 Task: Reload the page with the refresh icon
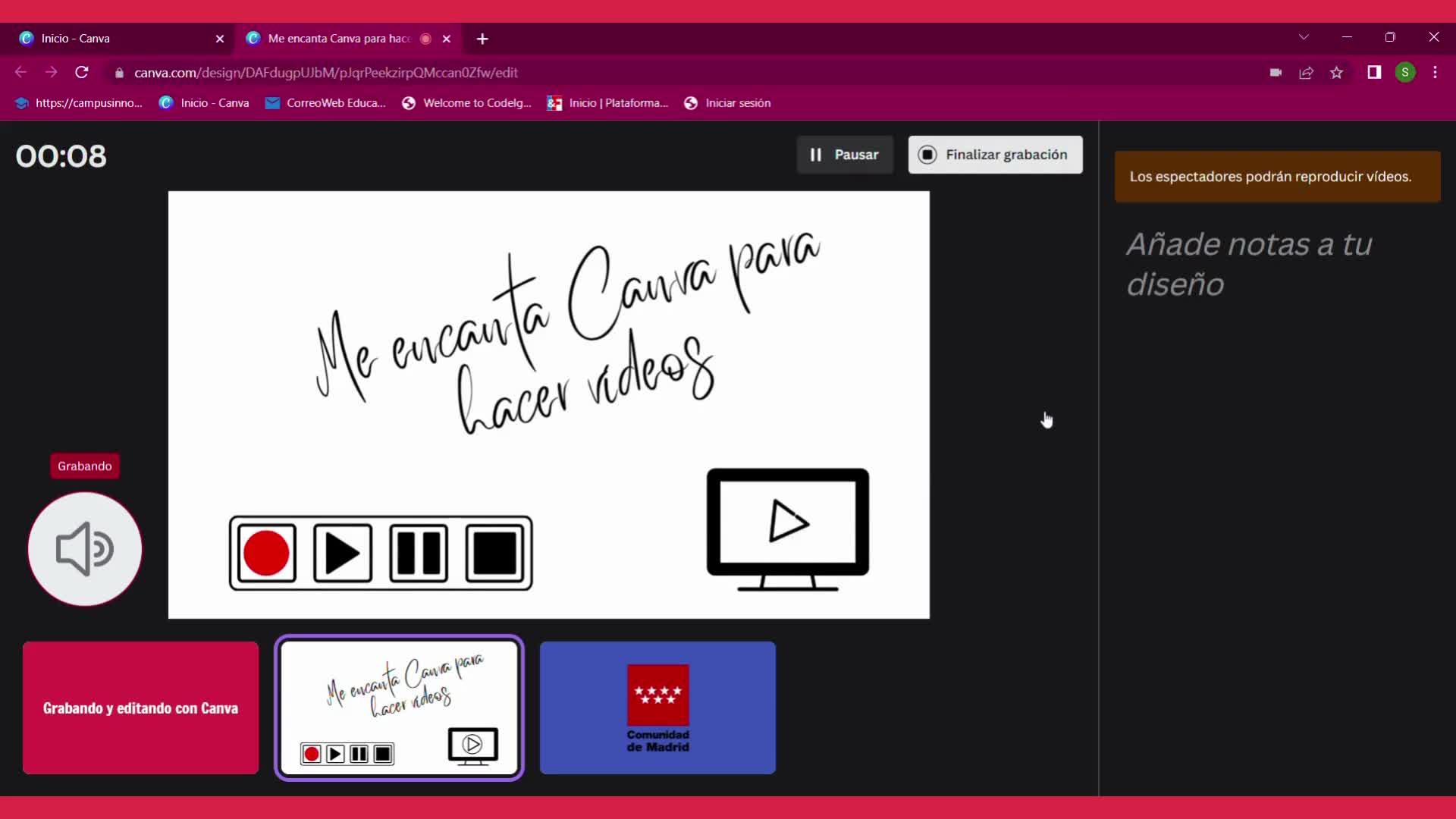82,73
